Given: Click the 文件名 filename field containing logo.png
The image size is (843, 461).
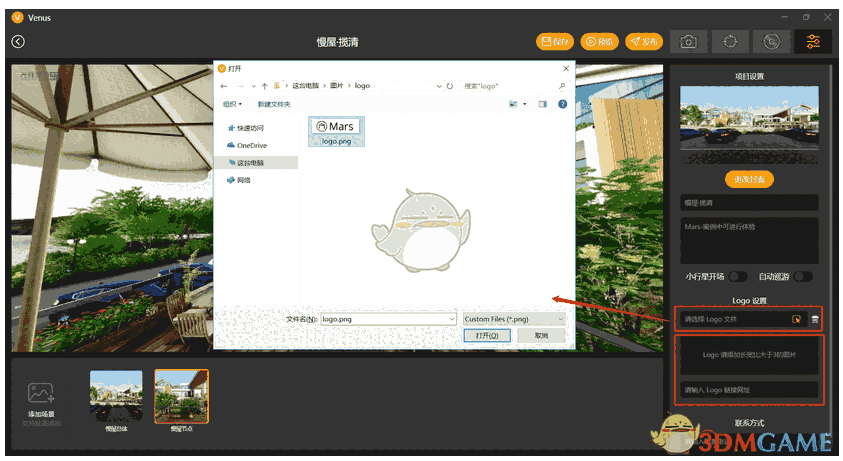Looking at the screenshot, I should [x=388, y=319].
